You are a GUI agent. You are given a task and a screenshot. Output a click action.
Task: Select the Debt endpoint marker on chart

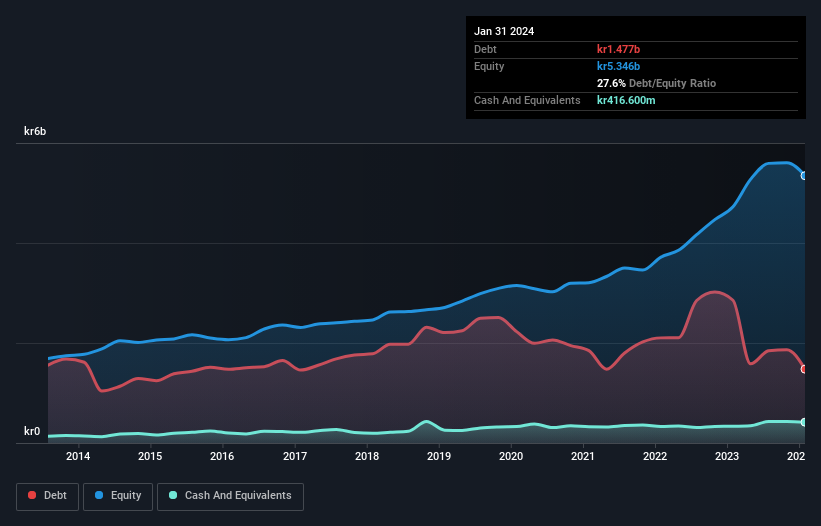coord(804,369)
